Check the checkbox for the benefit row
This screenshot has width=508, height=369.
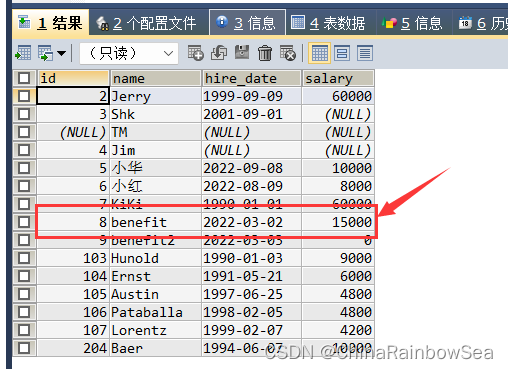pyautogui.click(x=24, y=222)
